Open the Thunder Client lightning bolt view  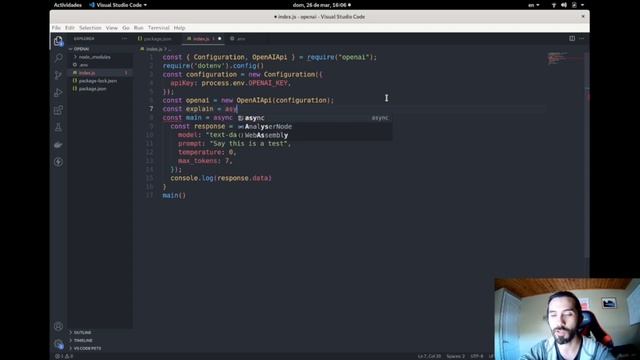point(58,162)
